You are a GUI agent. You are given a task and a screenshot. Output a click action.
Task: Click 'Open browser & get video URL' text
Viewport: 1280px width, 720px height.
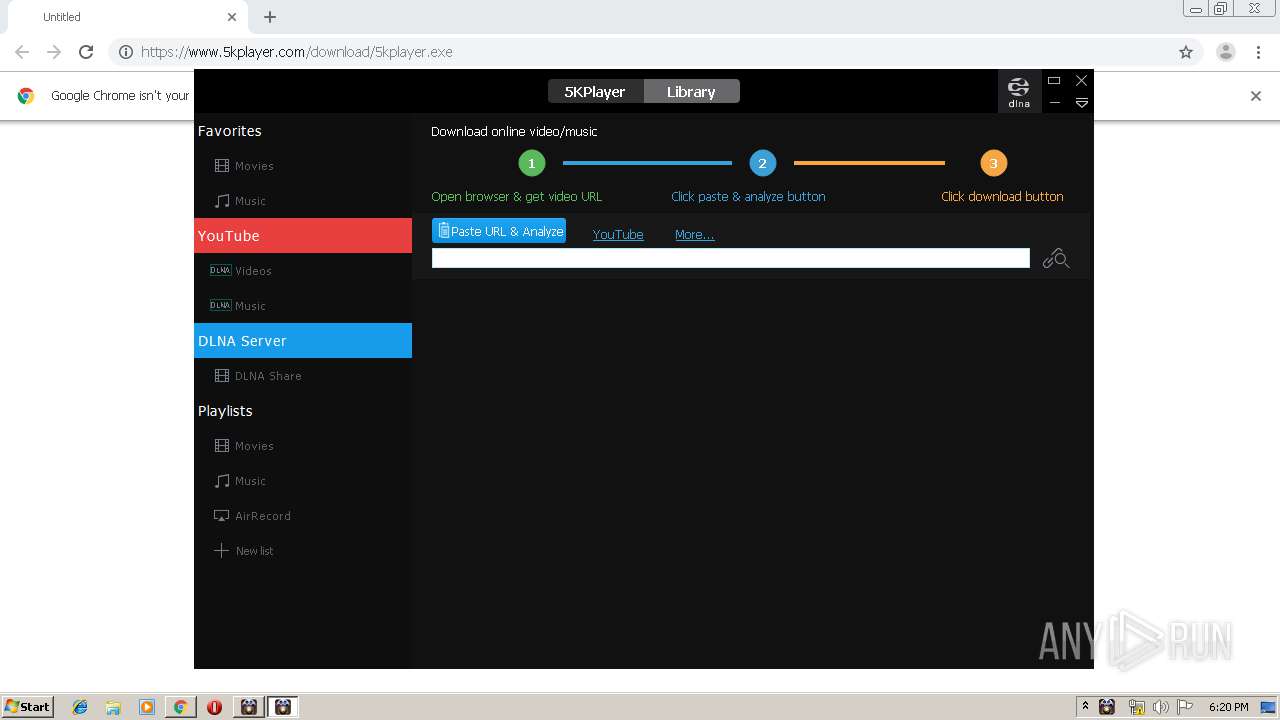coord(516,197)
